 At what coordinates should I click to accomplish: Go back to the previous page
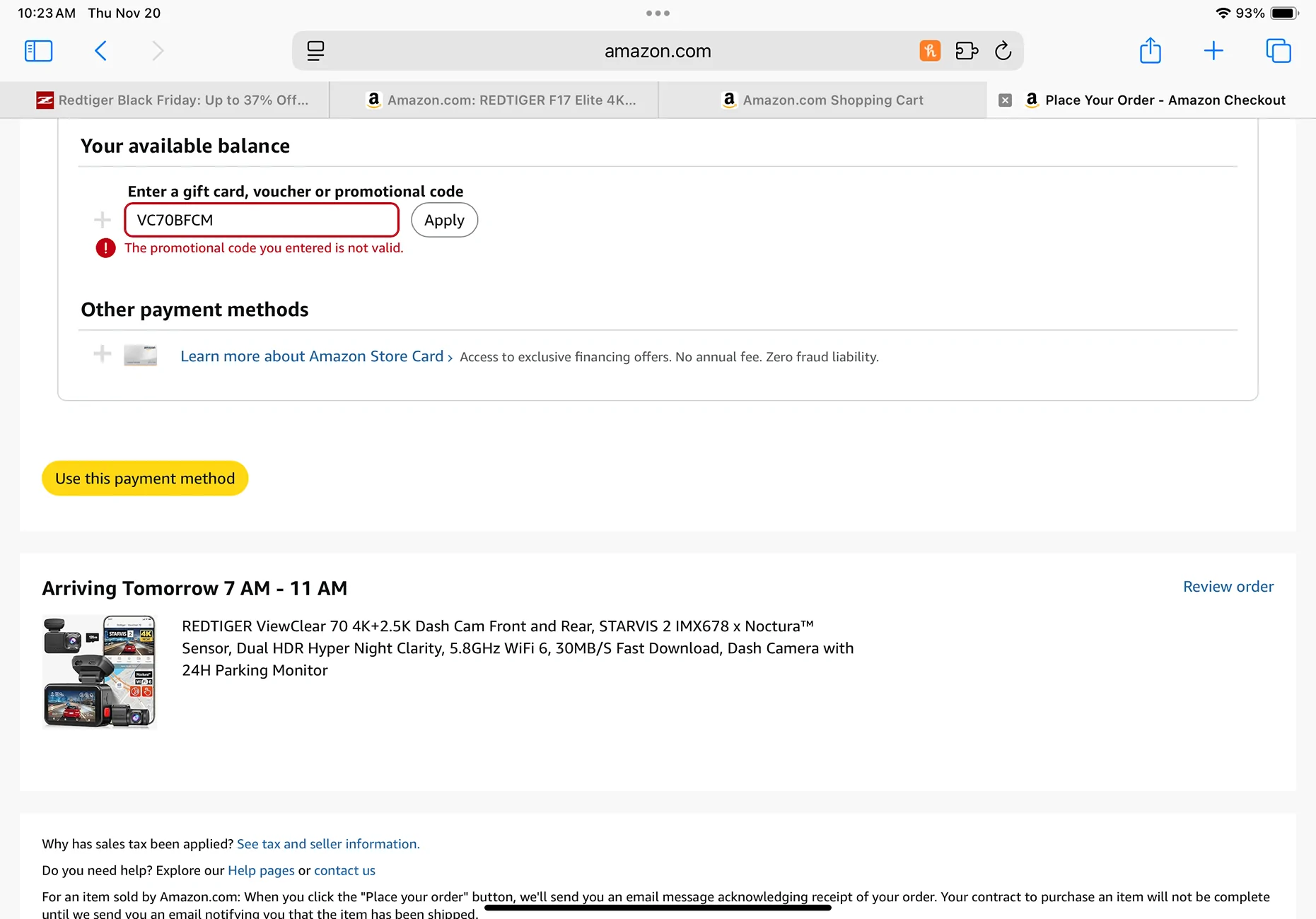(100, 51)
